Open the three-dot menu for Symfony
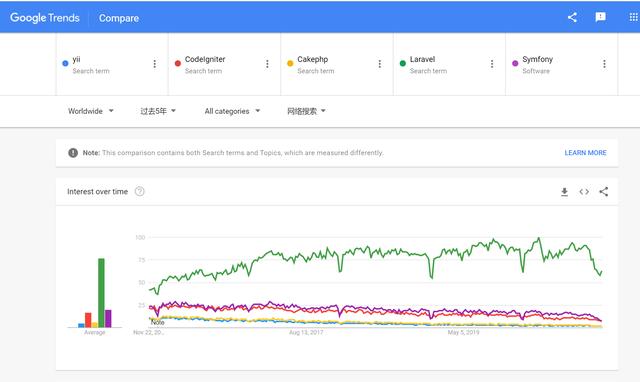Screen dimensions: 640x382 604,64
